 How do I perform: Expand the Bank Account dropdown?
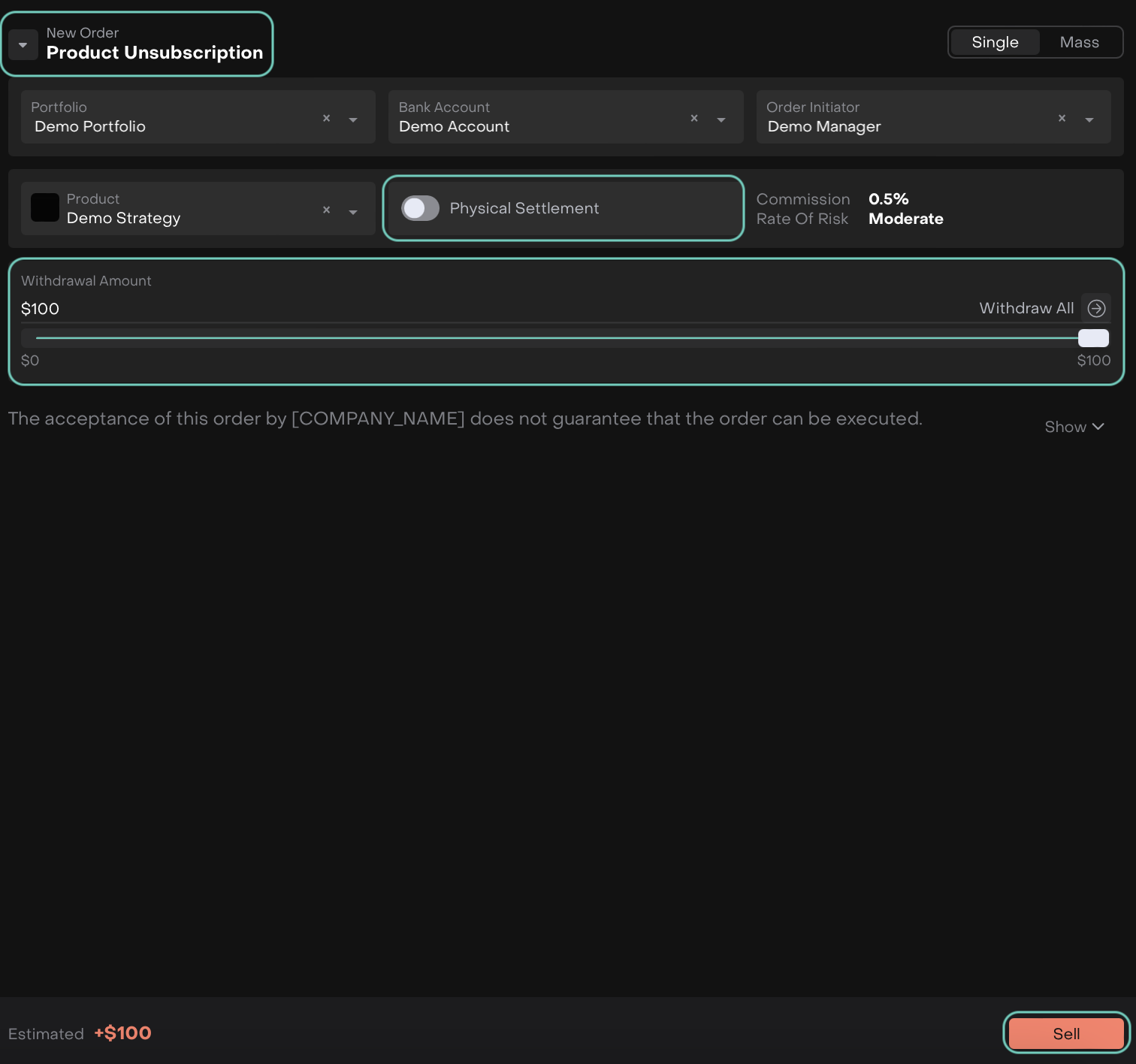click(x=721, y=119)
